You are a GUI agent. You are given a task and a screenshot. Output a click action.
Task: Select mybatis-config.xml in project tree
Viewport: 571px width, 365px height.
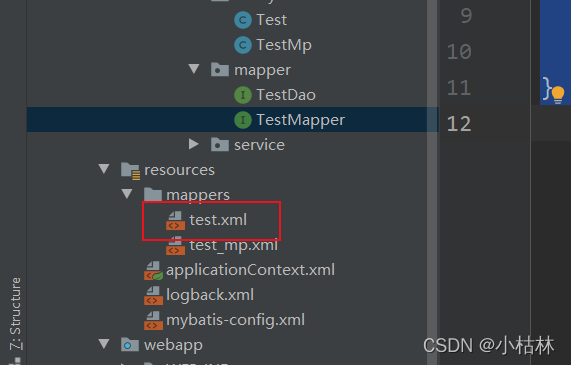pos(235,320)
